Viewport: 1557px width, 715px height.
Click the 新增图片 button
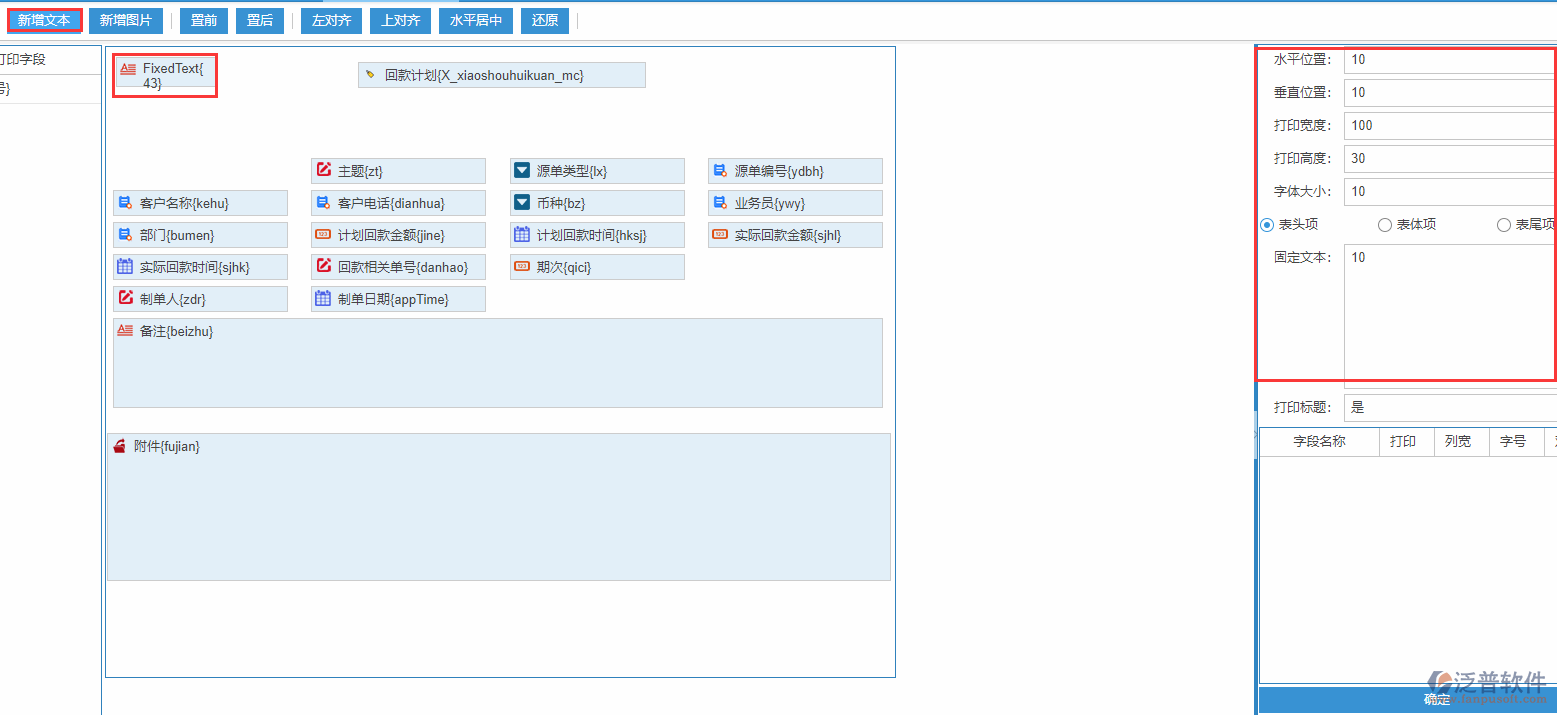(126, 20)
